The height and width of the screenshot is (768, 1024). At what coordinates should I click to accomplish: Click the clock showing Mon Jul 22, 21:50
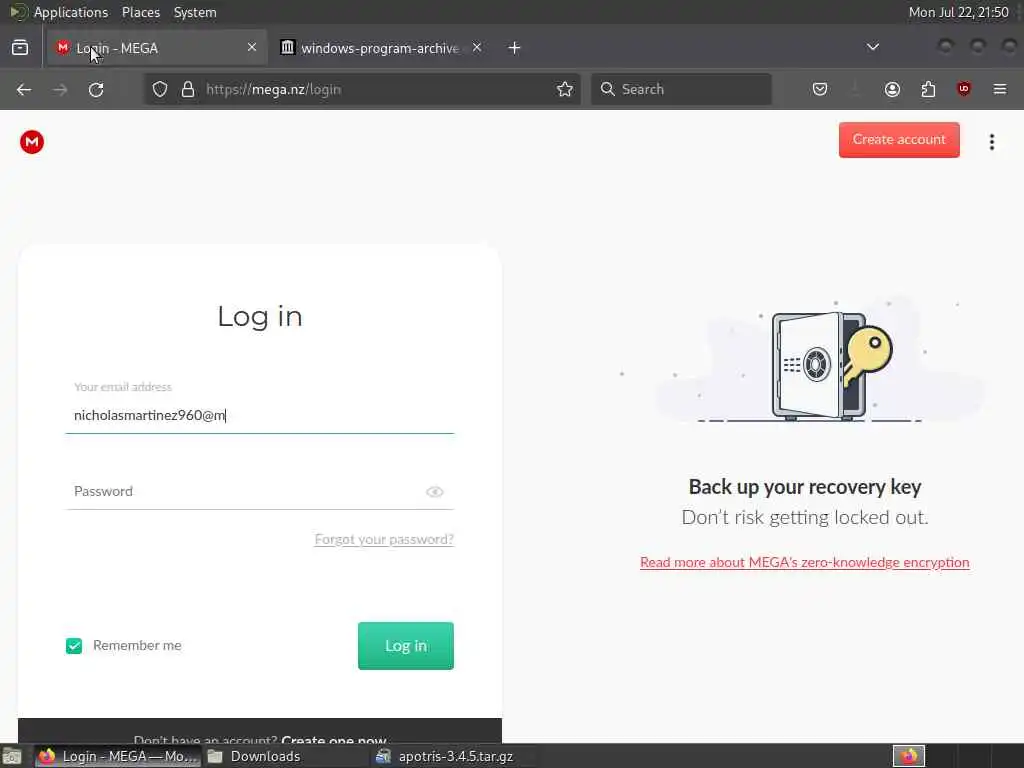958,12
